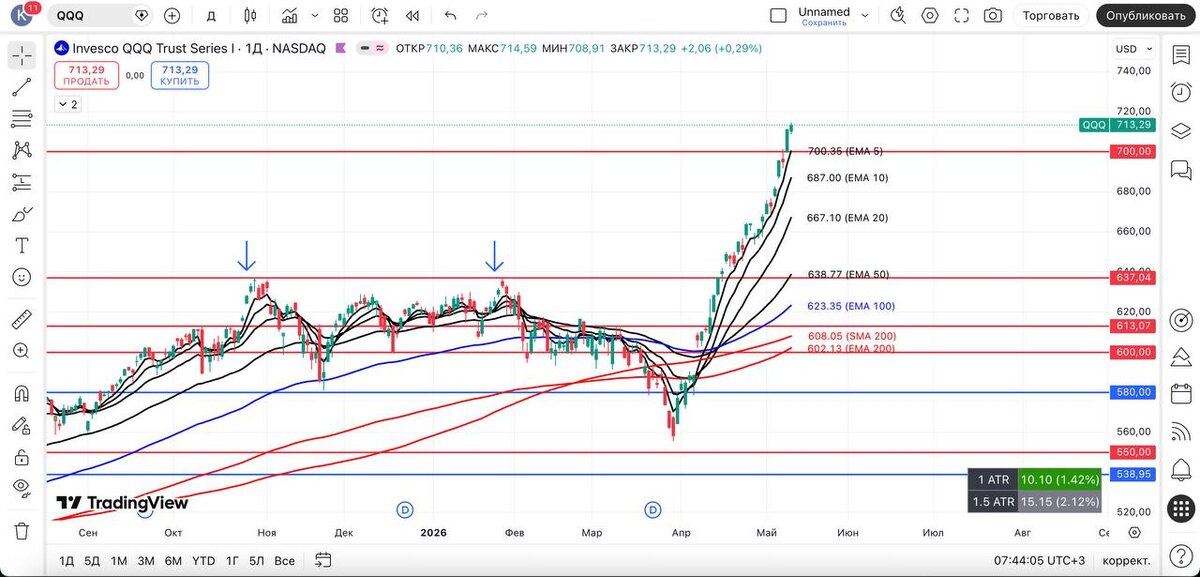
Task: Select the trend line drawing tool
Action: (x=21, y=87)
